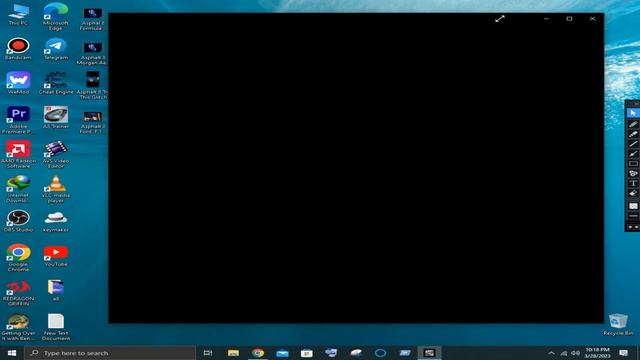Open the color swatch in drawing toolbar
Viewport: 640px width, 360px height.
(633, 206)
